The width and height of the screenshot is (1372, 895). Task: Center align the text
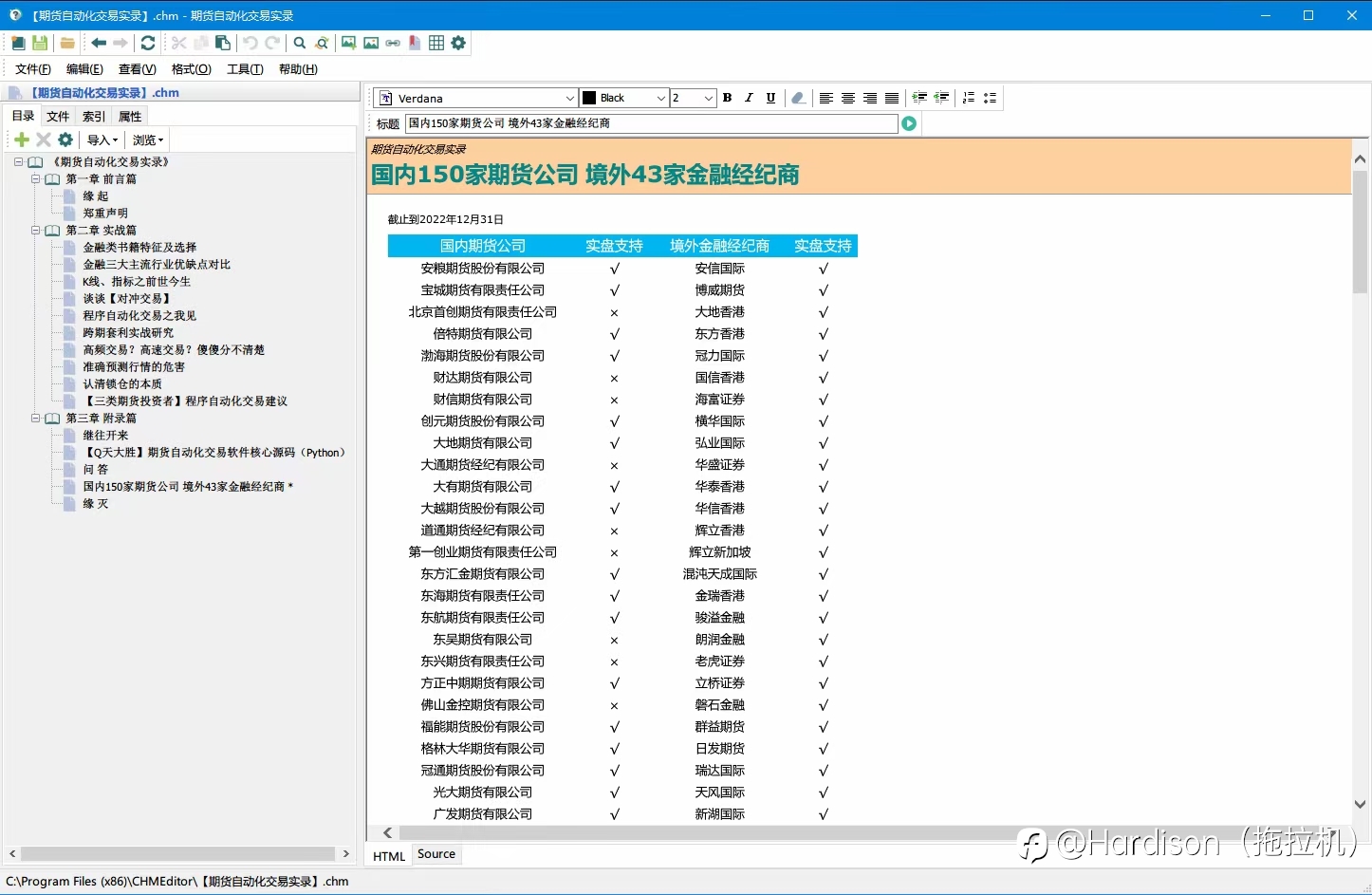pos(848,98)
